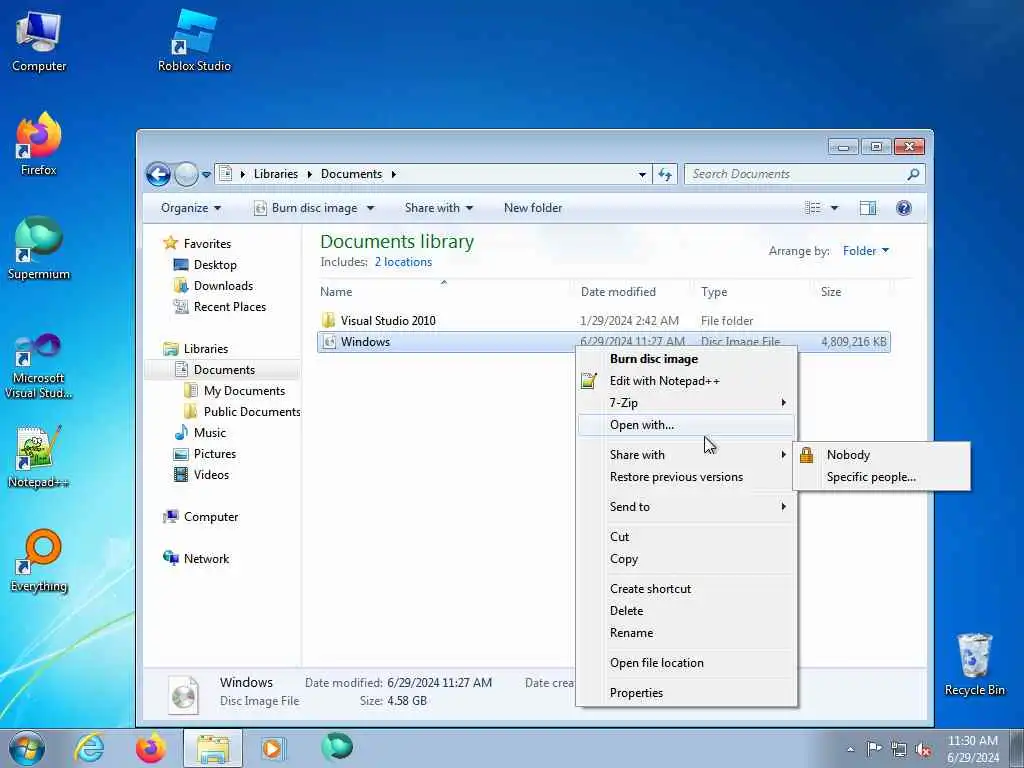Open Firefox from the taskbar
This screenshot has height=768, width=1024.
151,748
